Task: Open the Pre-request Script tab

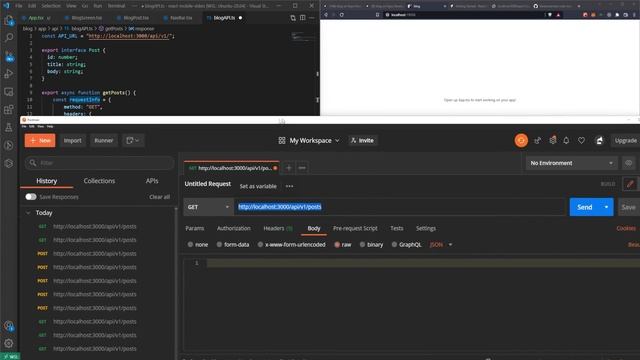Action: pyautogui.click(x=355, y=228)
